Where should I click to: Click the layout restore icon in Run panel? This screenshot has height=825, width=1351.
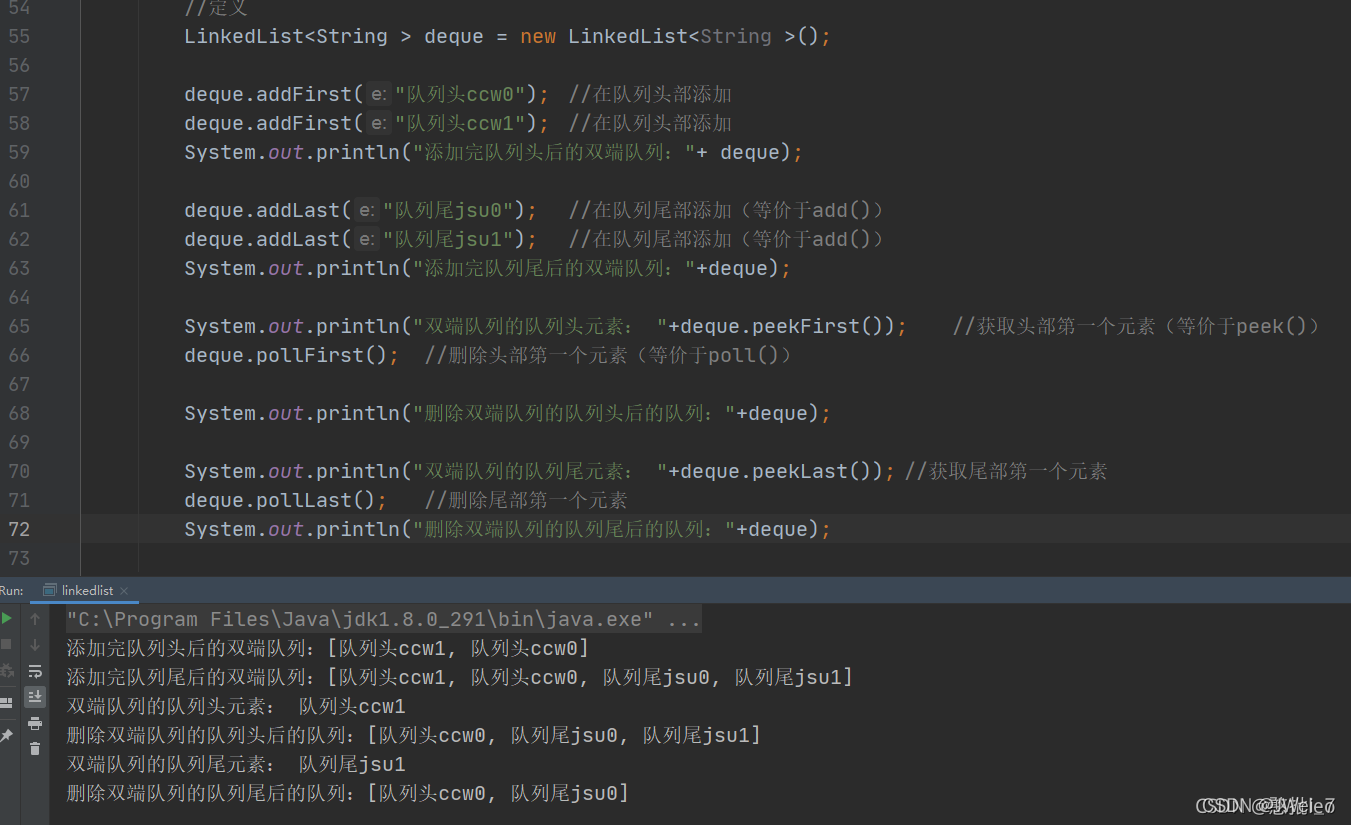[6, 703]
